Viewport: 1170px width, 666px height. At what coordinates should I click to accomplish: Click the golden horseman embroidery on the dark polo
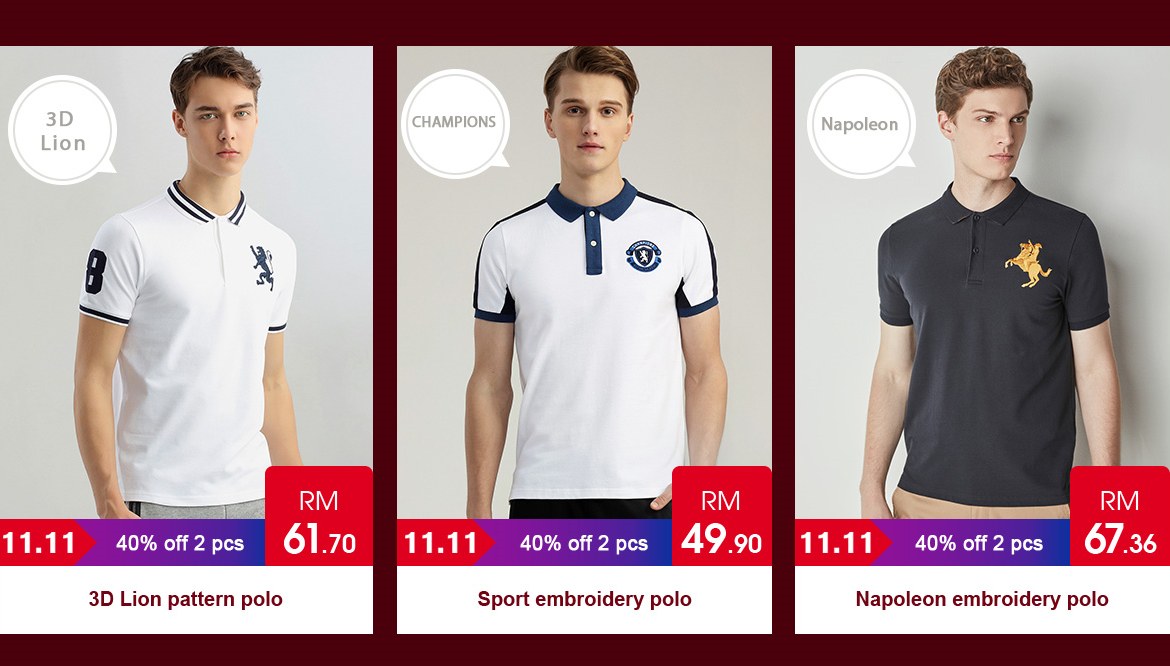pyautogui.click(x=1027, y=263)
